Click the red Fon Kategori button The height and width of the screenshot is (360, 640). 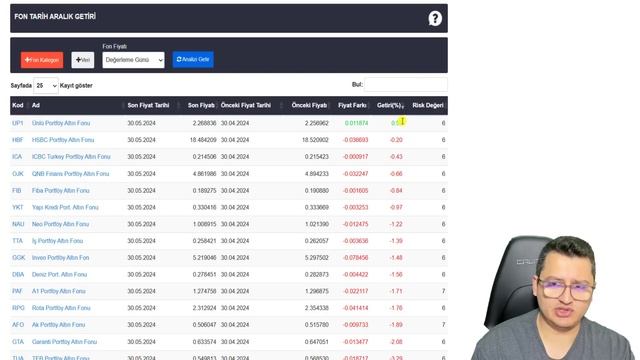tap(42, 60)
